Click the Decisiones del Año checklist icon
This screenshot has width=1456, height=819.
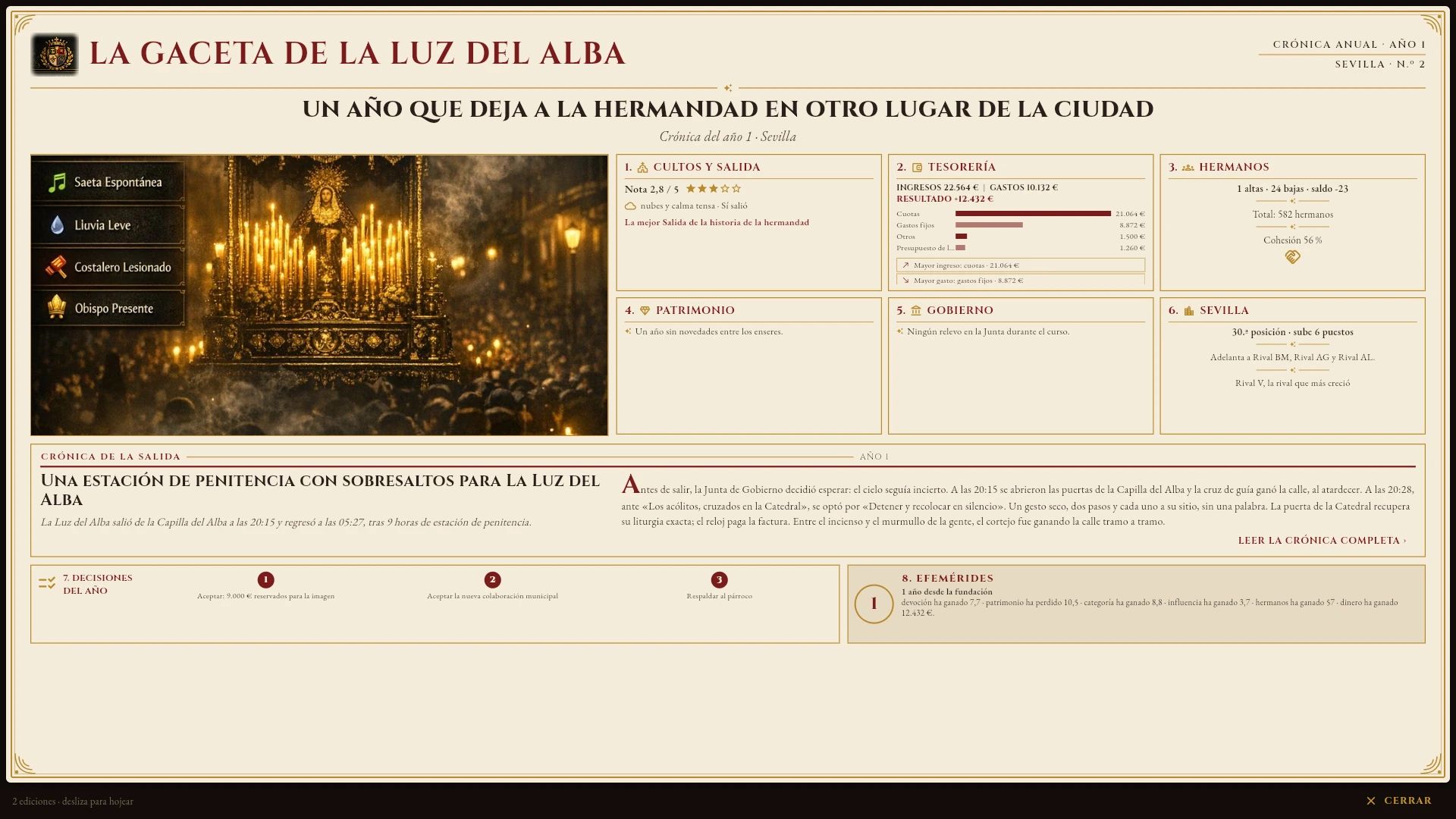(x=47, y=583)
